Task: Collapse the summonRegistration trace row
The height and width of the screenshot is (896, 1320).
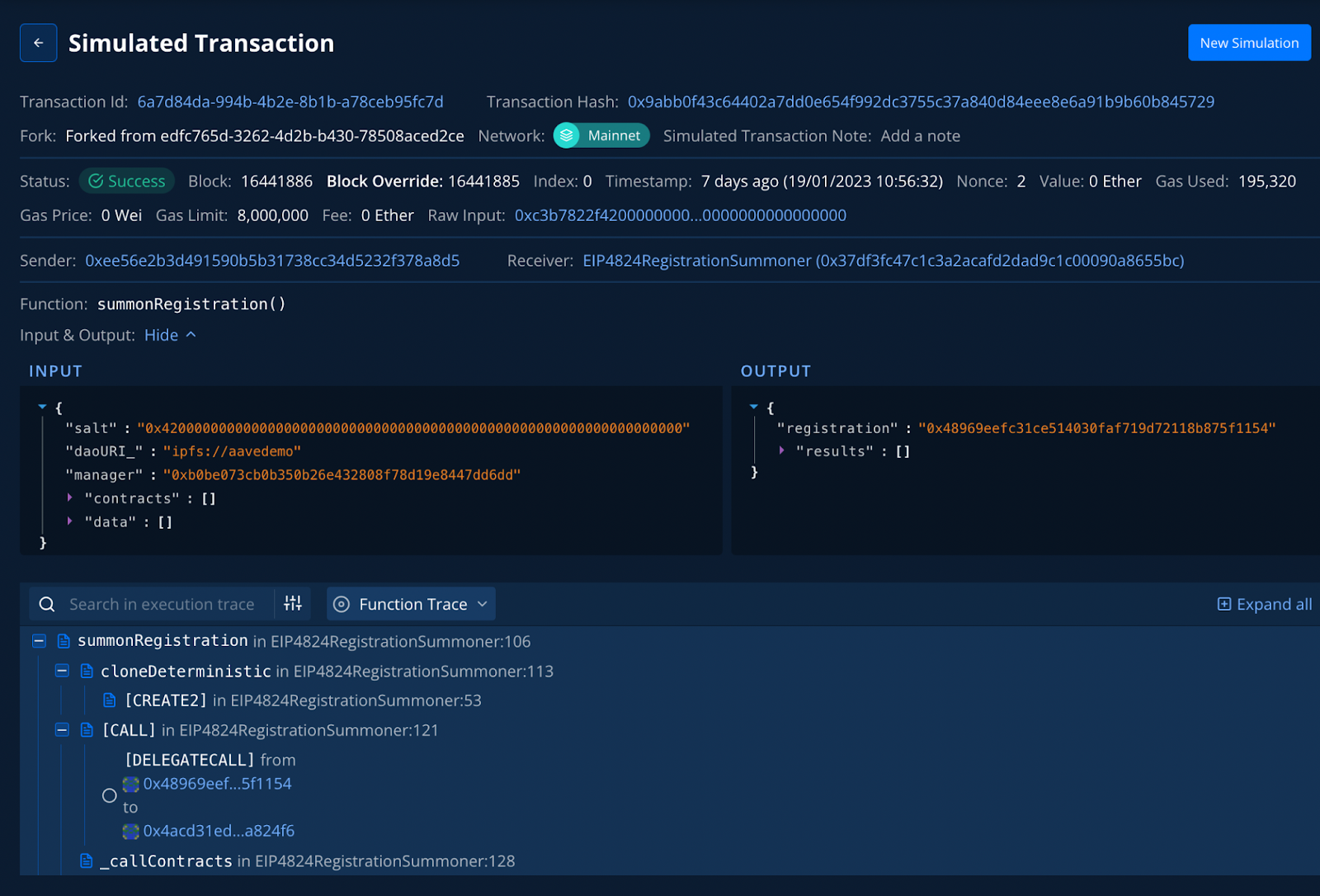Action: 39,641
